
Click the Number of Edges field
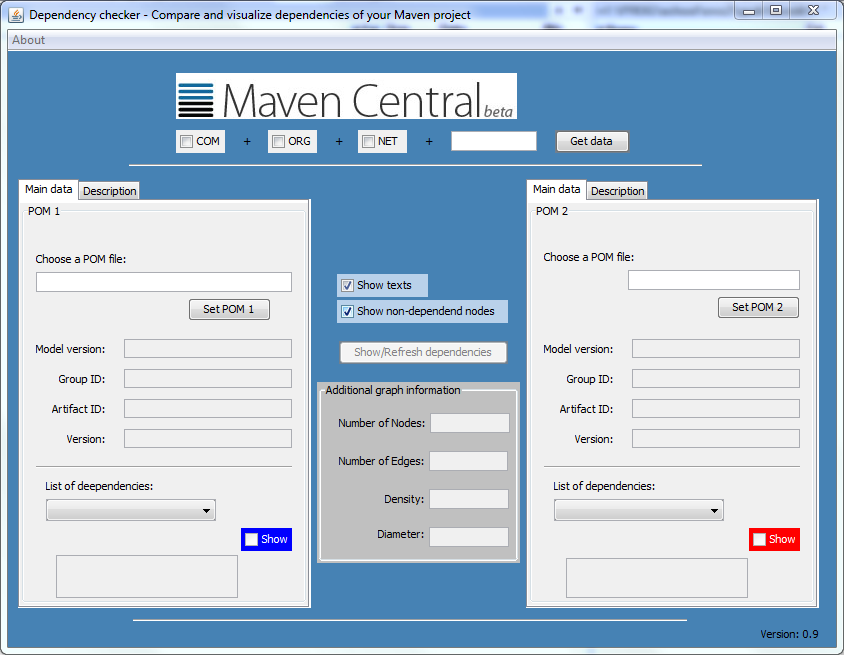(x=468, y=461)
